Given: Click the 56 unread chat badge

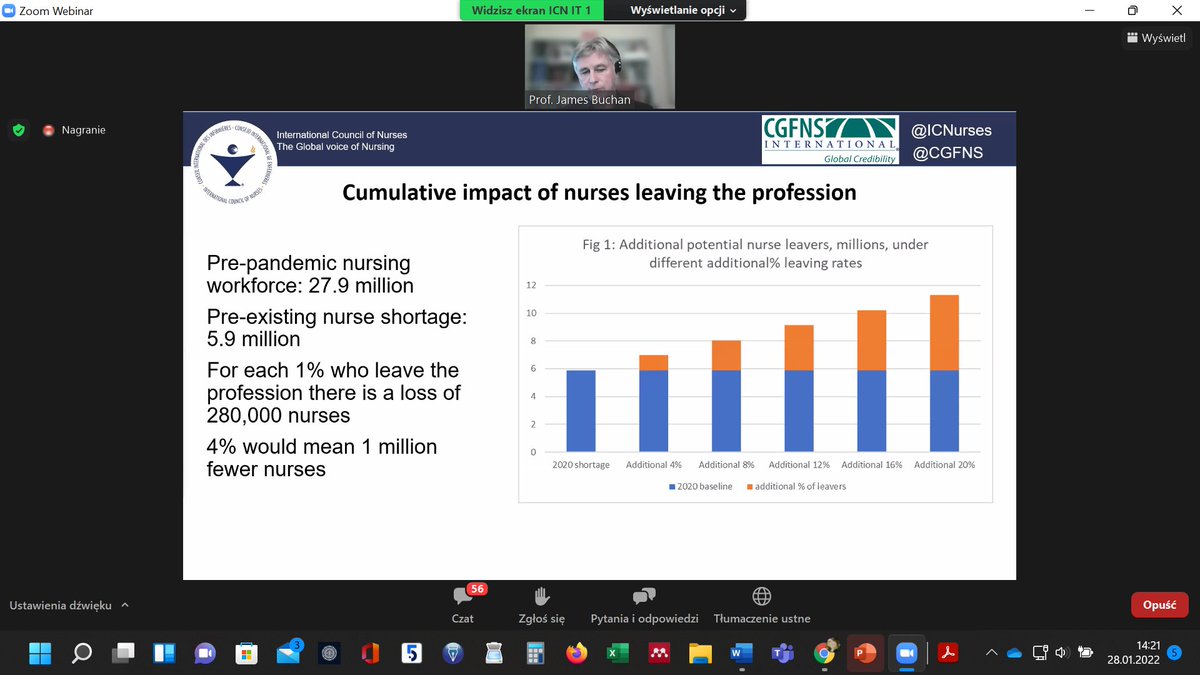Looking at the screenshot, I should coord(477,589).
